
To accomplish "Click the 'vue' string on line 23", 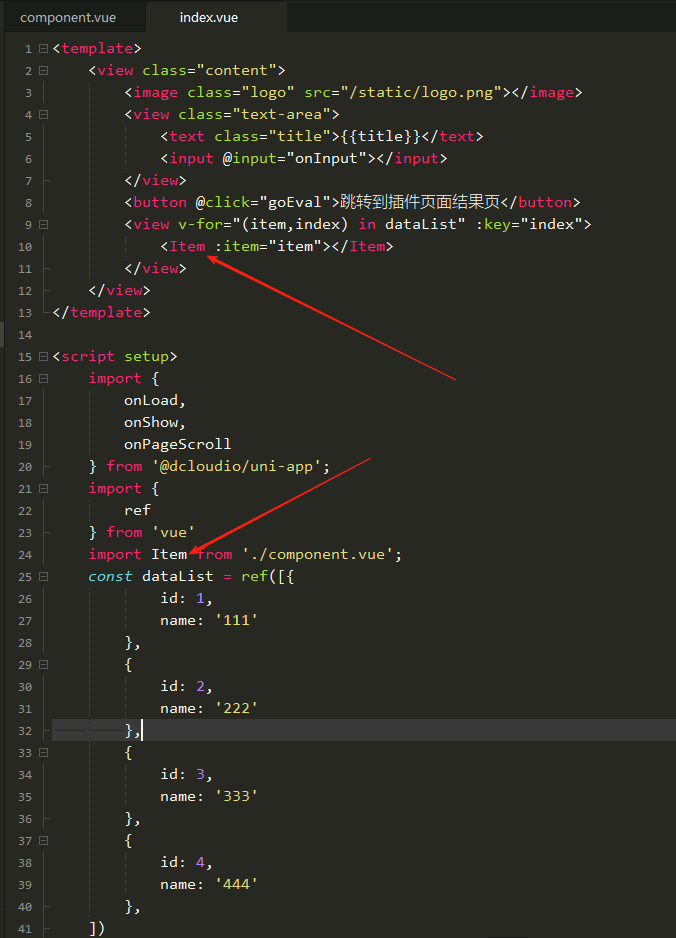I will coord(173,532).
